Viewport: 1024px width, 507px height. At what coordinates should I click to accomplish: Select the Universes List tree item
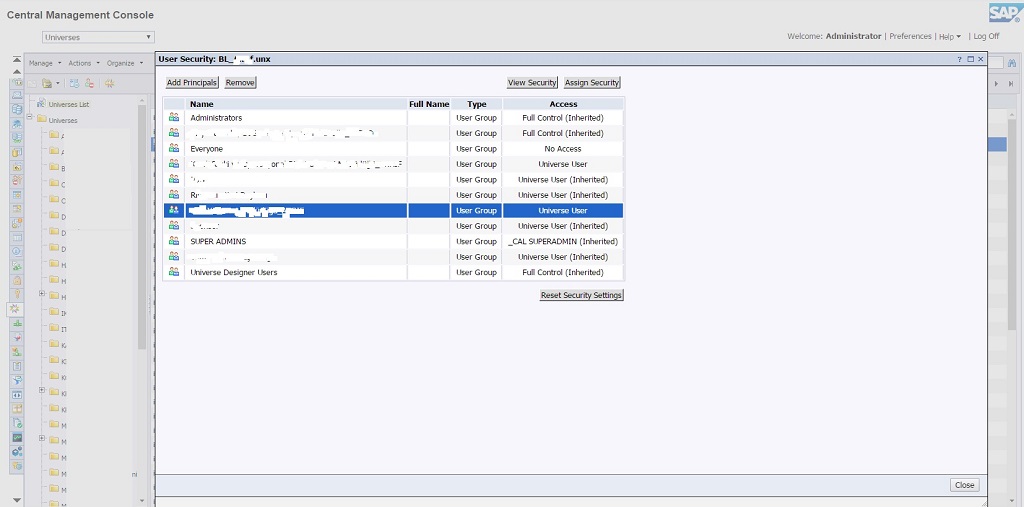tap(69, 105)
